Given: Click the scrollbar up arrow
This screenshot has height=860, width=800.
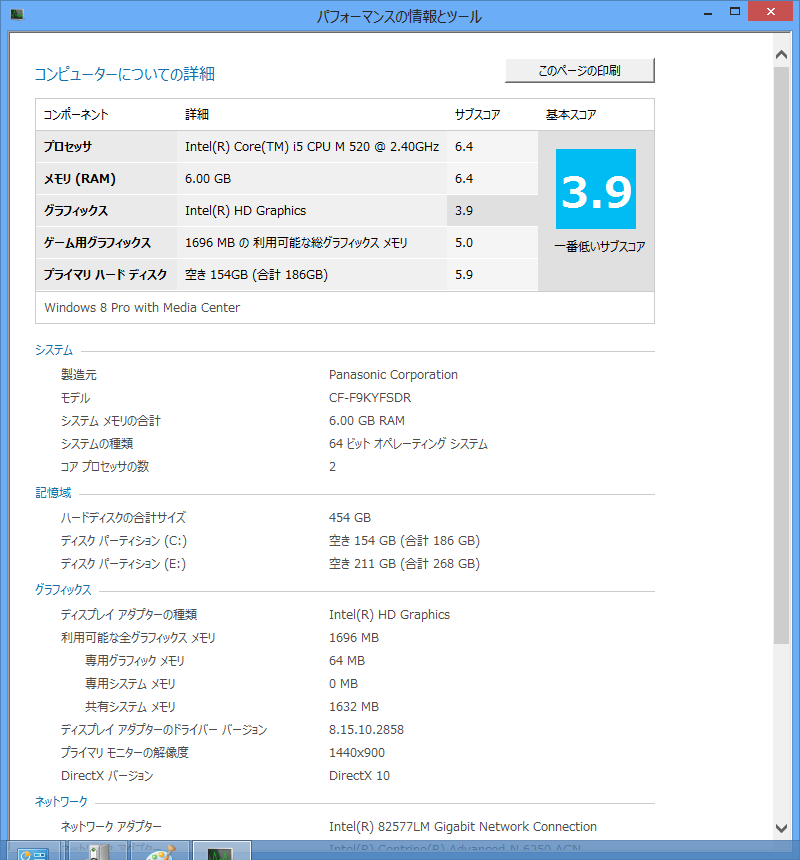Looking at the screenshot, I should tap(781, 54).
